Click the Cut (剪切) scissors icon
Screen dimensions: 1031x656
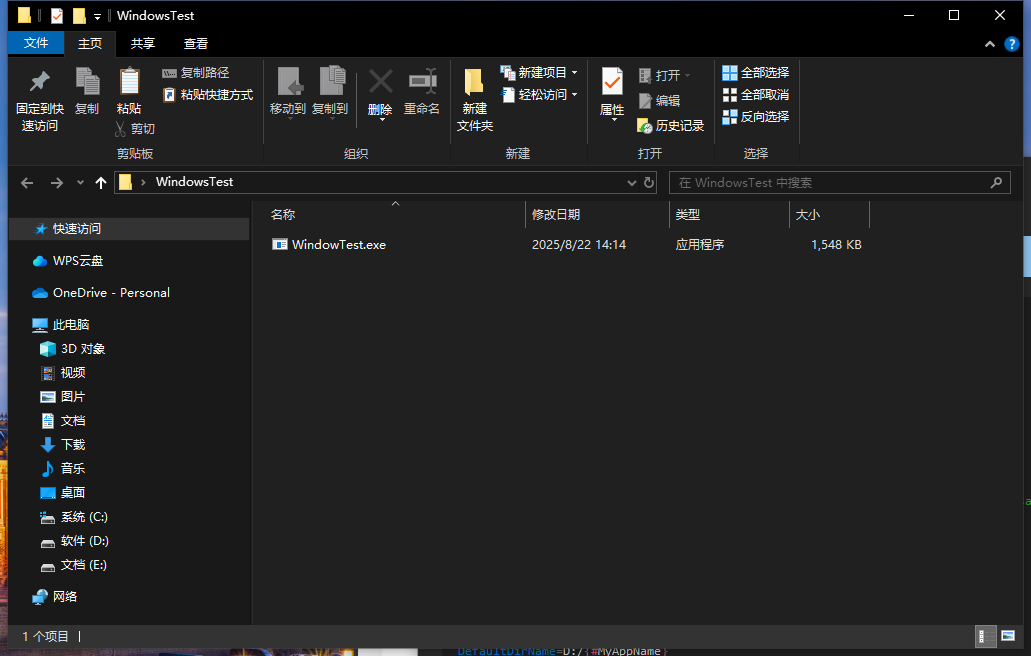click(x=120, y=129)
